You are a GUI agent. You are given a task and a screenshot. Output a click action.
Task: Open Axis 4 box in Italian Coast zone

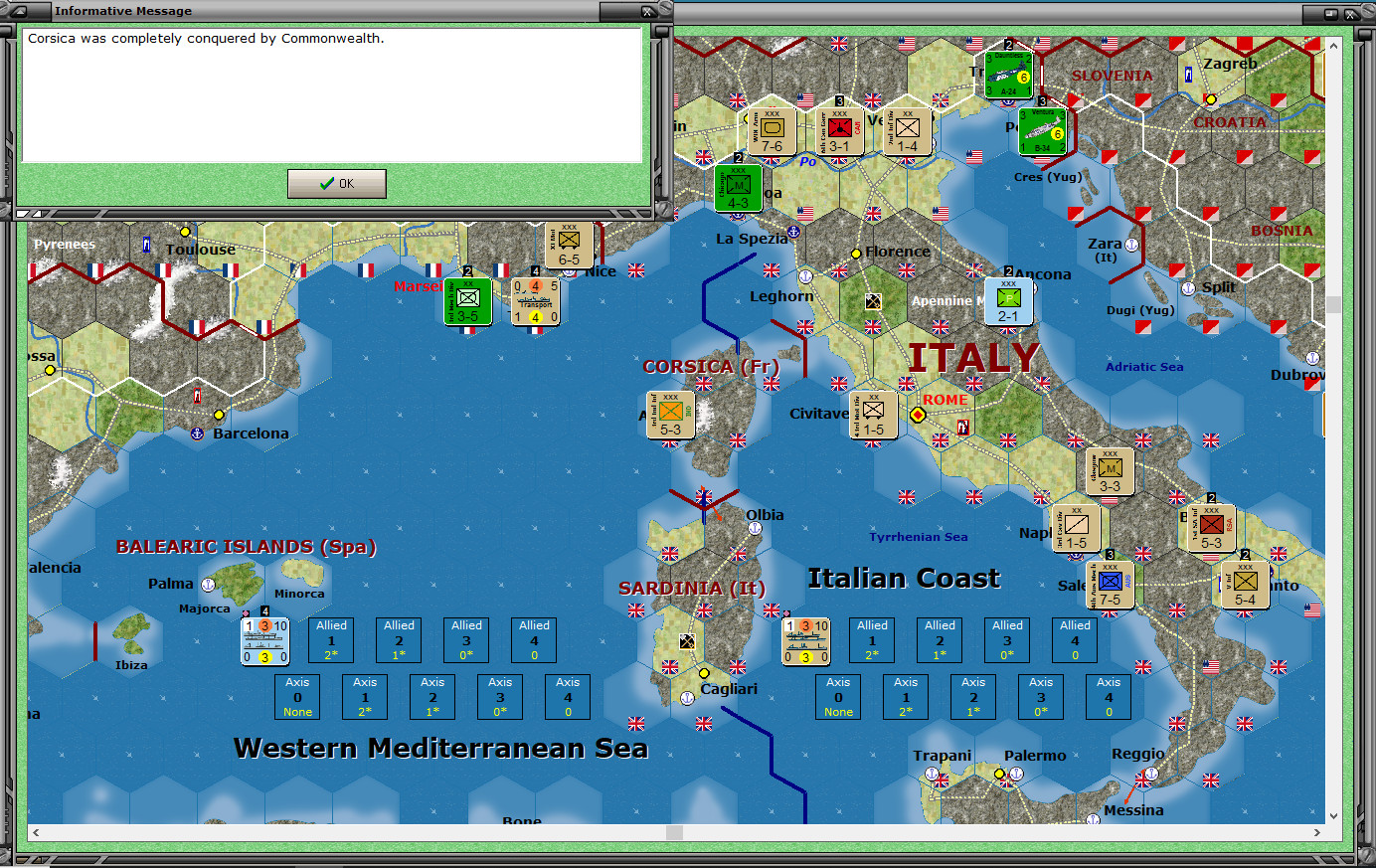tap(1109, 697)
